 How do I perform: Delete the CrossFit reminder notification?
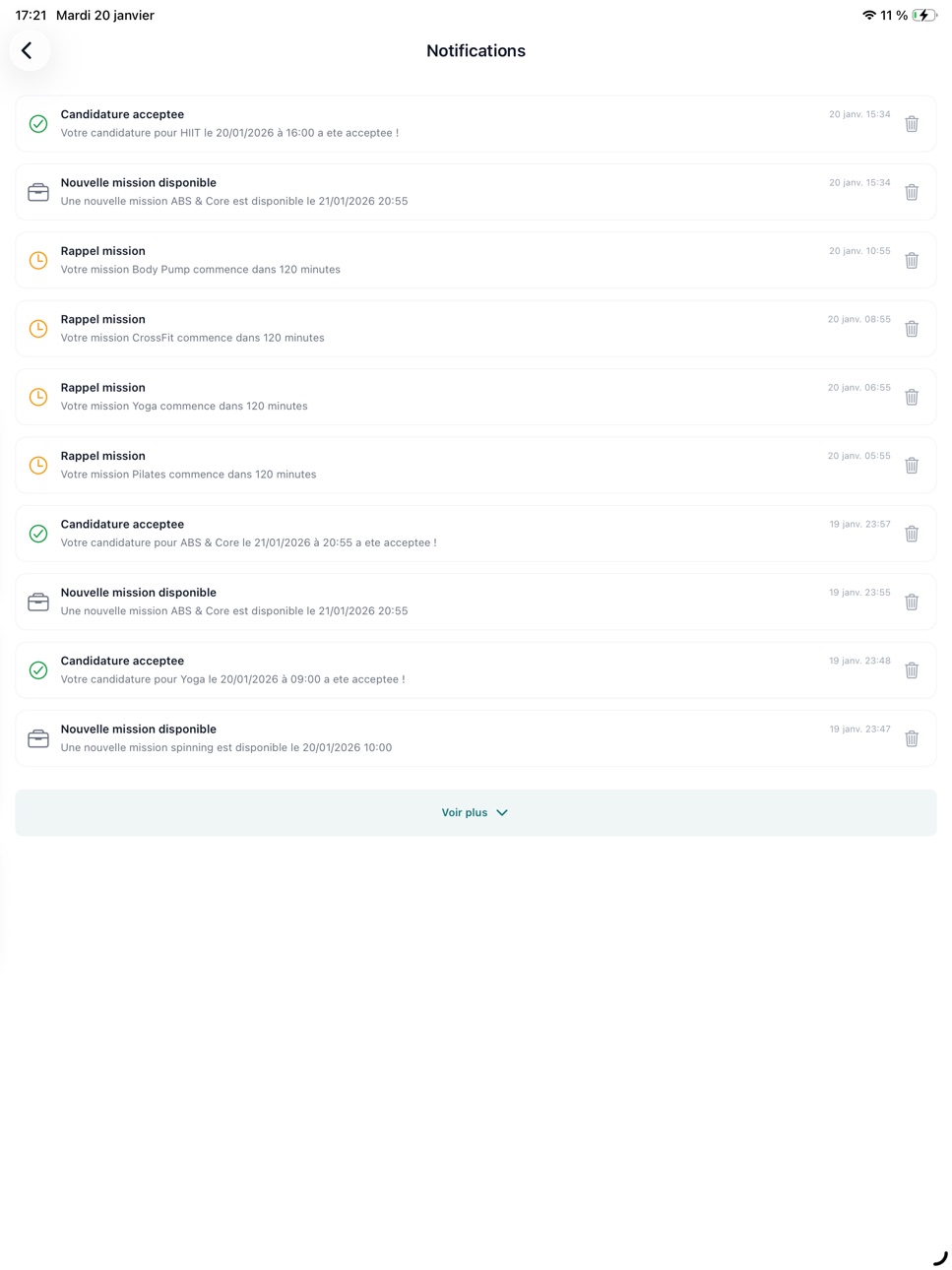[x=912, y=329]
